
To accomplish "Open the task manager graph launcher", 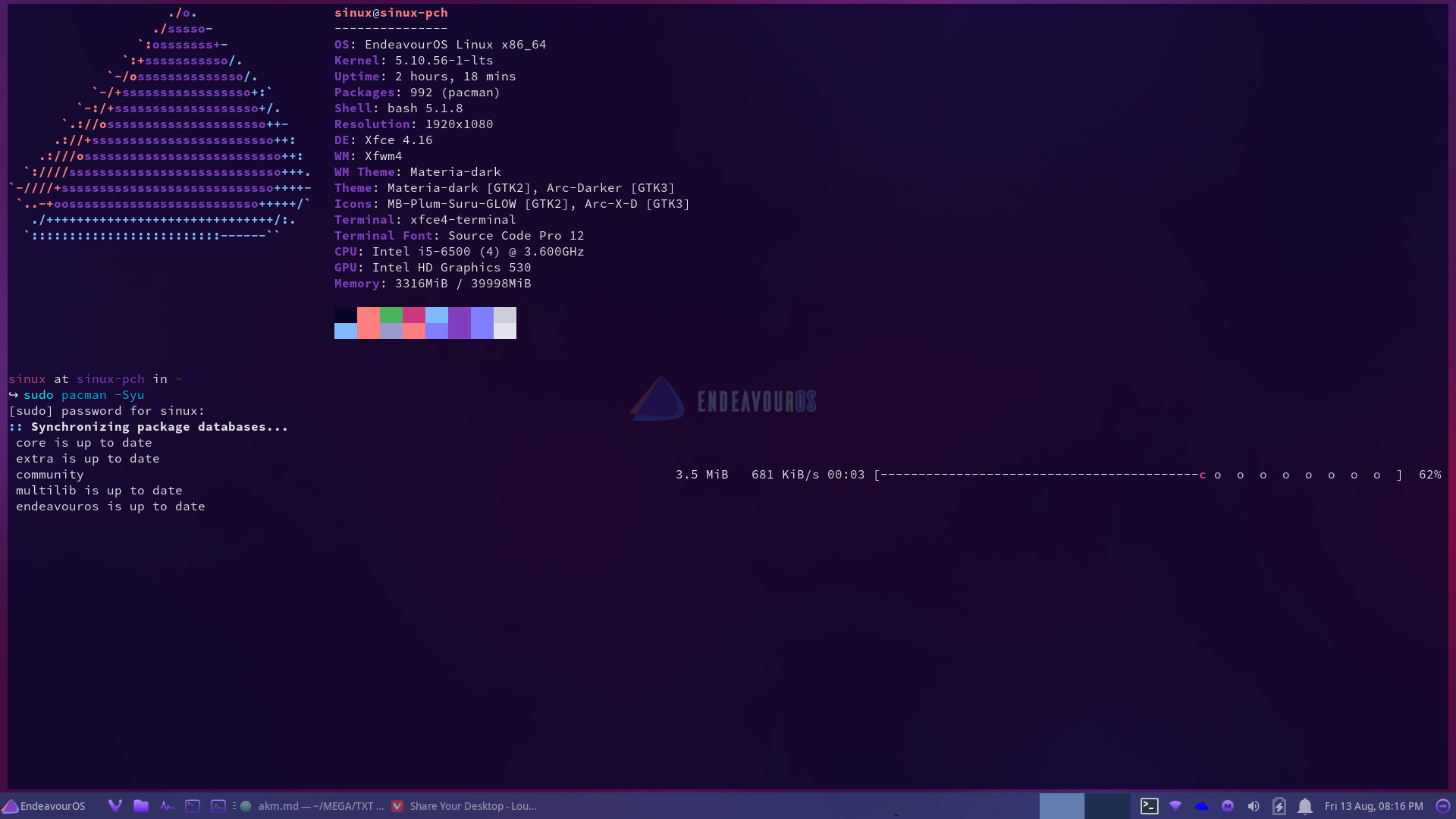I will click(218, 806).
